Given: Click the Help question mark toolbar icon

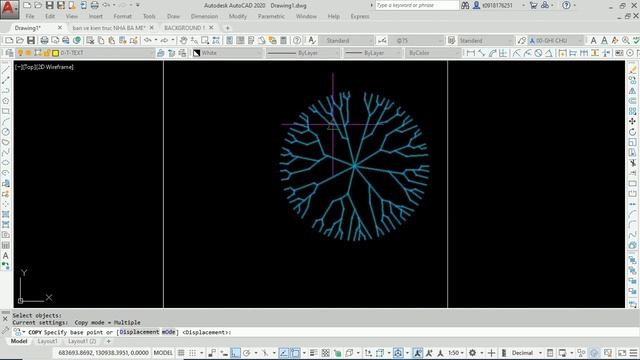Looking at the screenshot, I should [297, 40].
